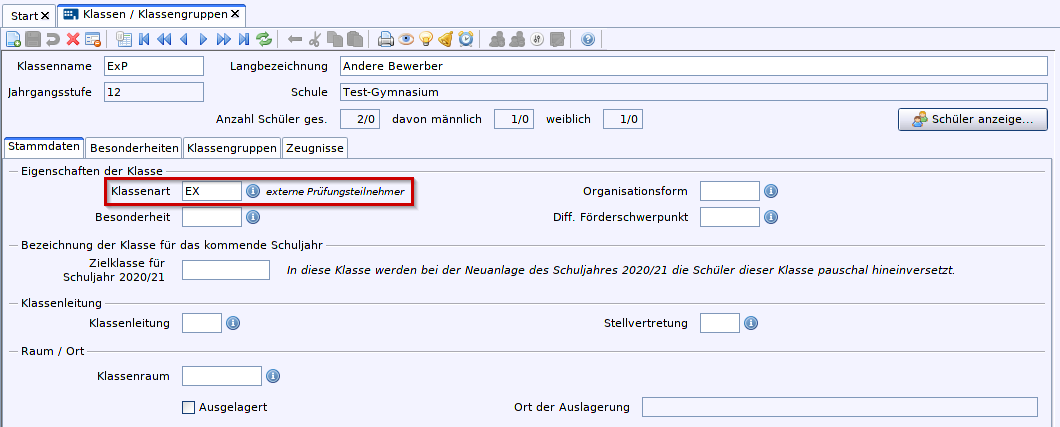The image size is (1060, 427).
Task: Open the list view table icon
Action: [124, 39]
